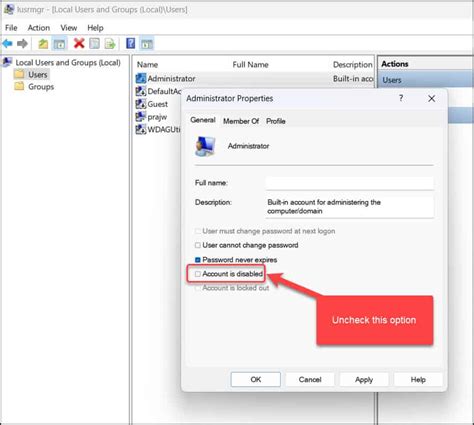The width and height of the screenshot is (474, 425).
Task: Click the Up one level folder icon
Action: click(x=43, y=44)
